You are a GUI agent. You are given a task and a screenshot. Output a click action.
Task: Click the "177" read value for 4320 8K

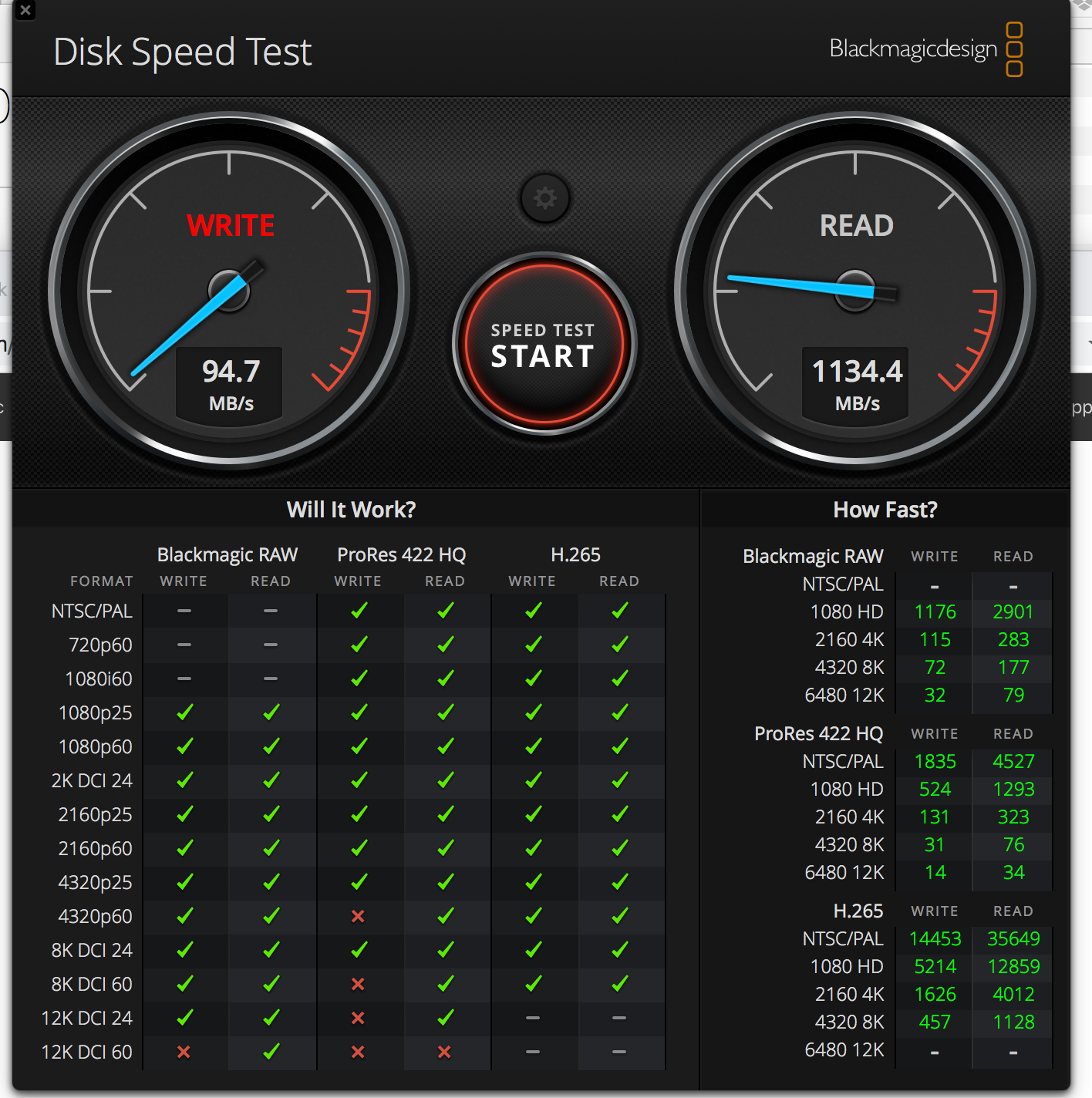click(x=1013, y=668)
